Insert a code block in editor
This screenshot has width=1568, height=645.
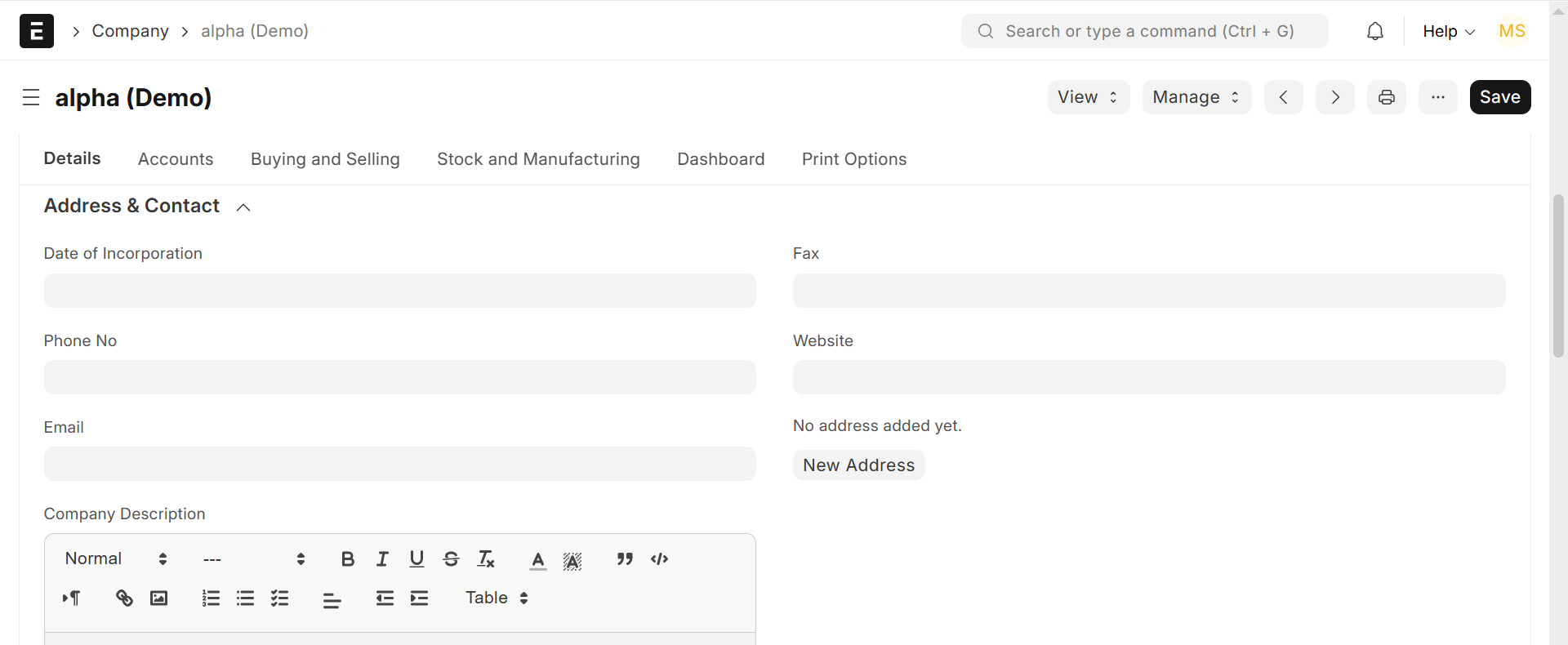point(660,559)
